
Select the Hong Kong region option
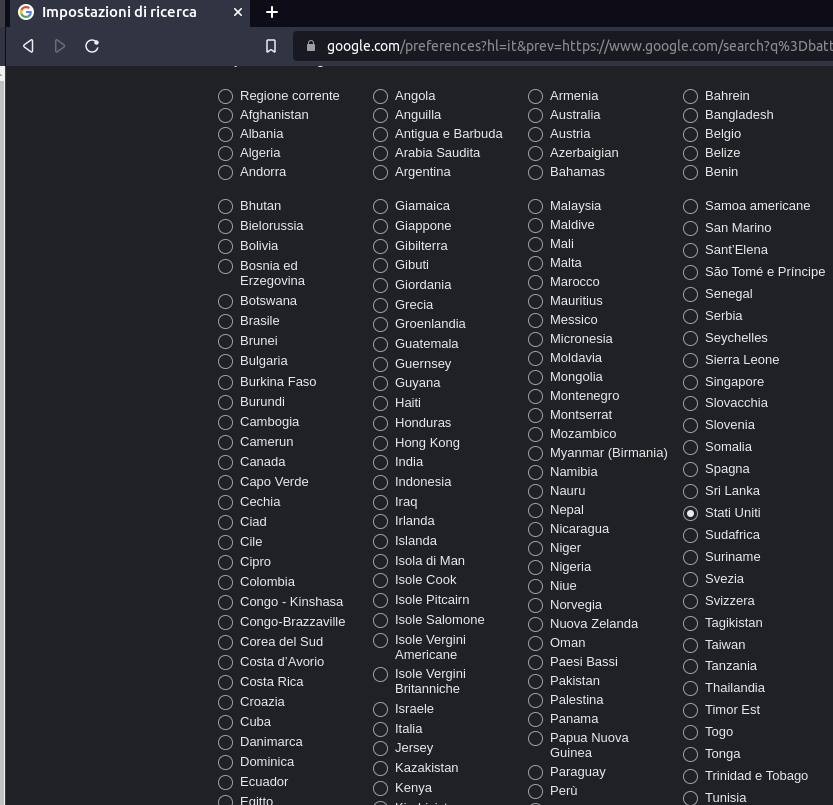(380, 443)
